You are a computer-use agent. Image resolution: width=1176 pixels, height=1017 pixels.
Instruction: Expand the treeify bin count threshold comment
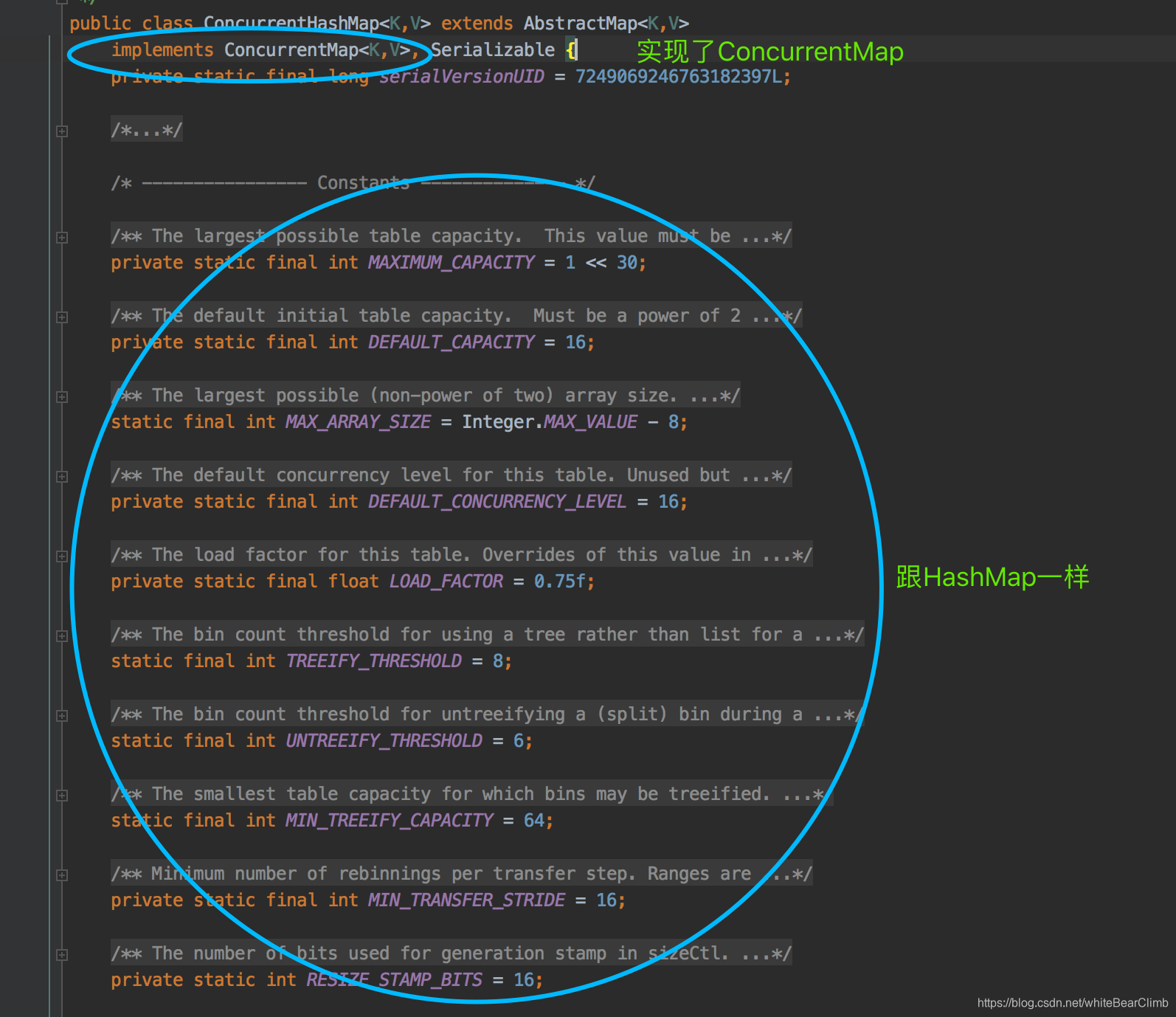point(62,636)
